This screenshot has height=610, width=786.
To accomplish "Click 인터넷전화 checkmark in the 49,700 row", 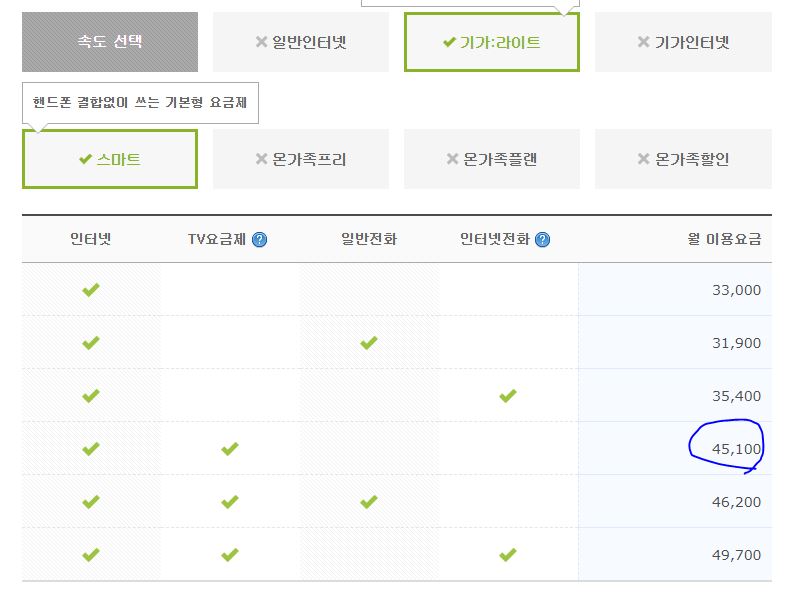I will (x=508, y=554).
